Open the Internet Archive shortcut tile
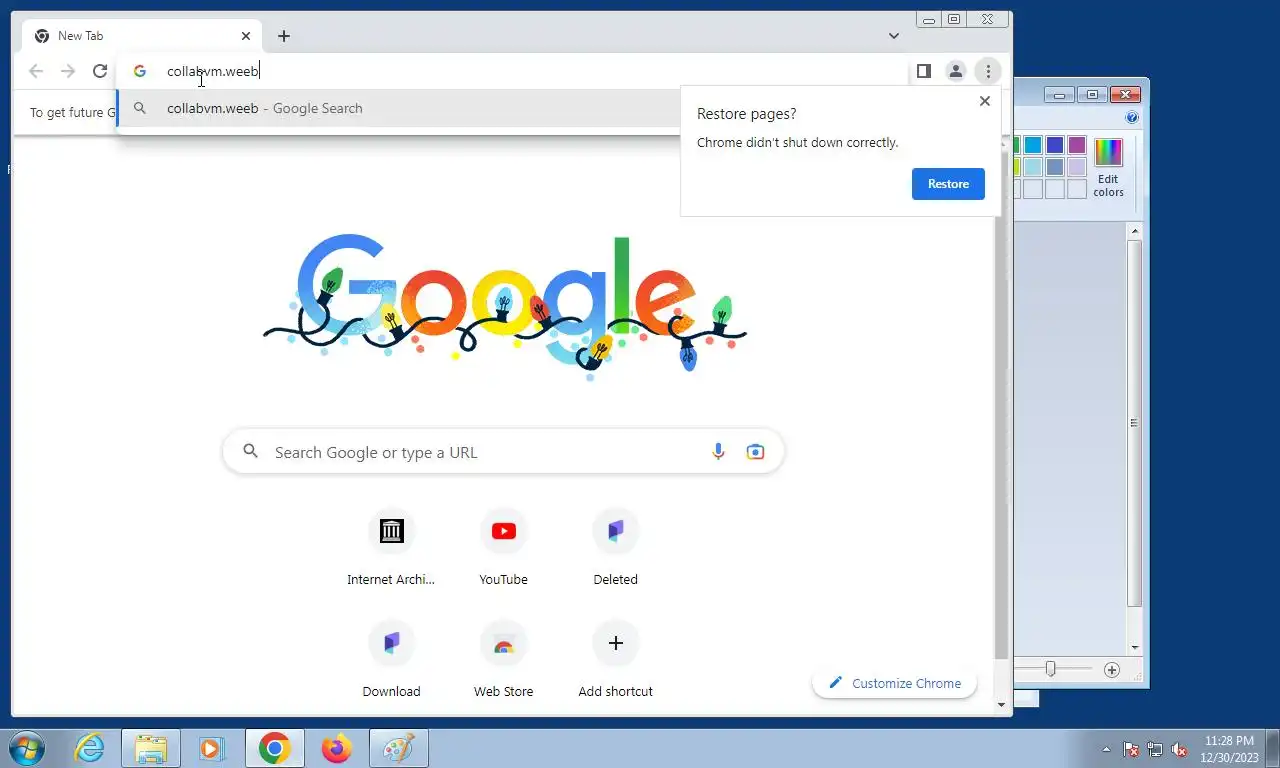Image resolution: width=1280 pixels, height=768 pixels. click(391, 547)
